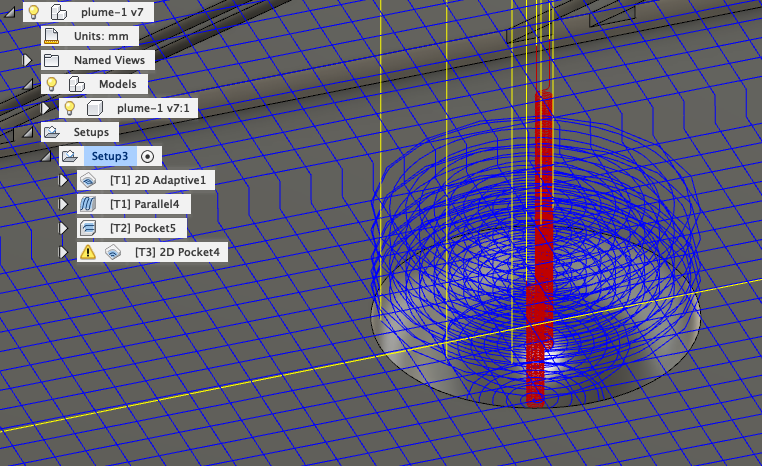
Task: Expand the [T2] Pocket5 operation
Action: coord(63,228)
